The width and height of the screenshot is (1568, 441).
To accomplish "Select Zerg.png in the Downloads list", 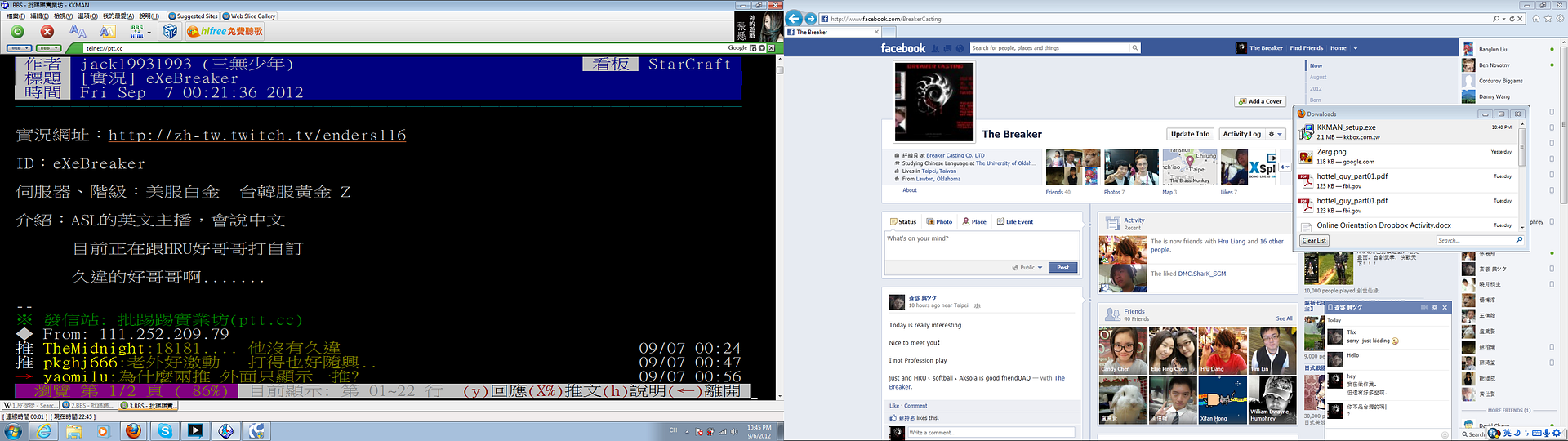I will click(1407, 156).
